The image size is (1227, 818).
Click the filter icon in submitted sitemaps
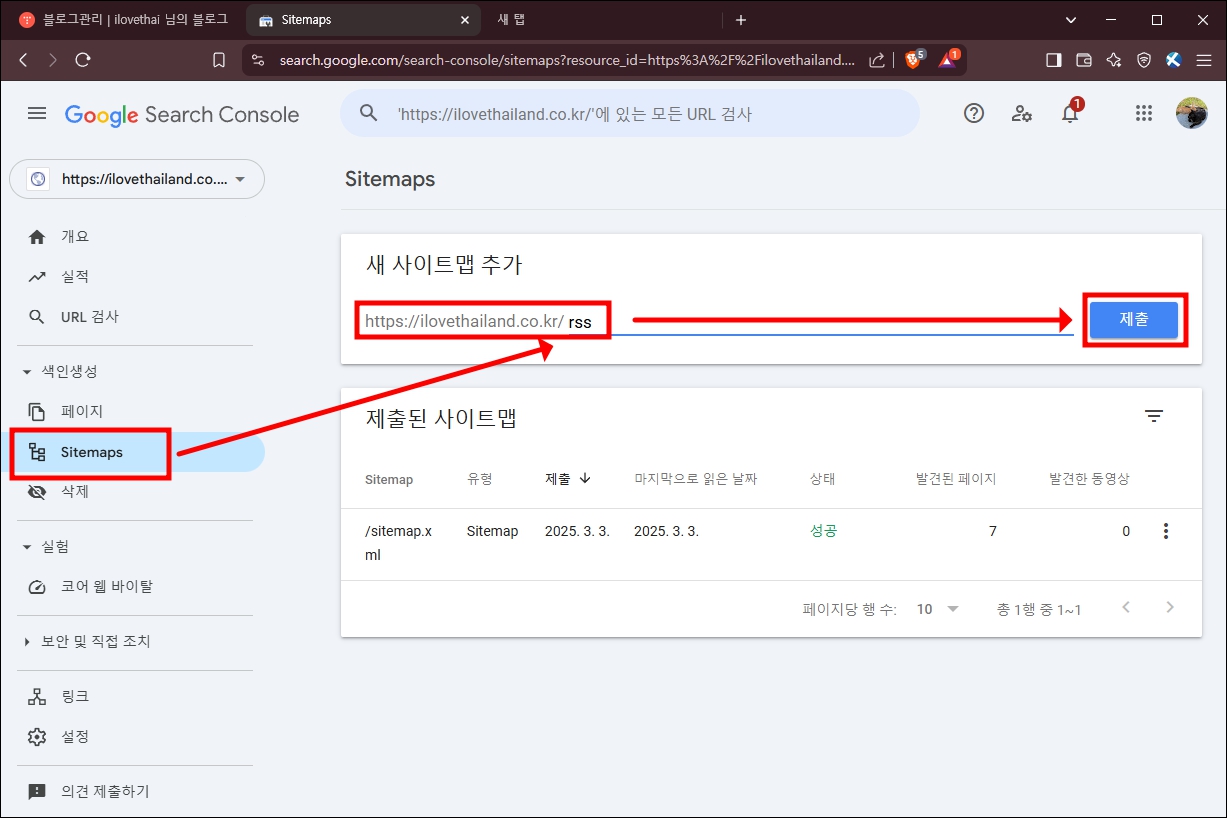[1154, 417]
